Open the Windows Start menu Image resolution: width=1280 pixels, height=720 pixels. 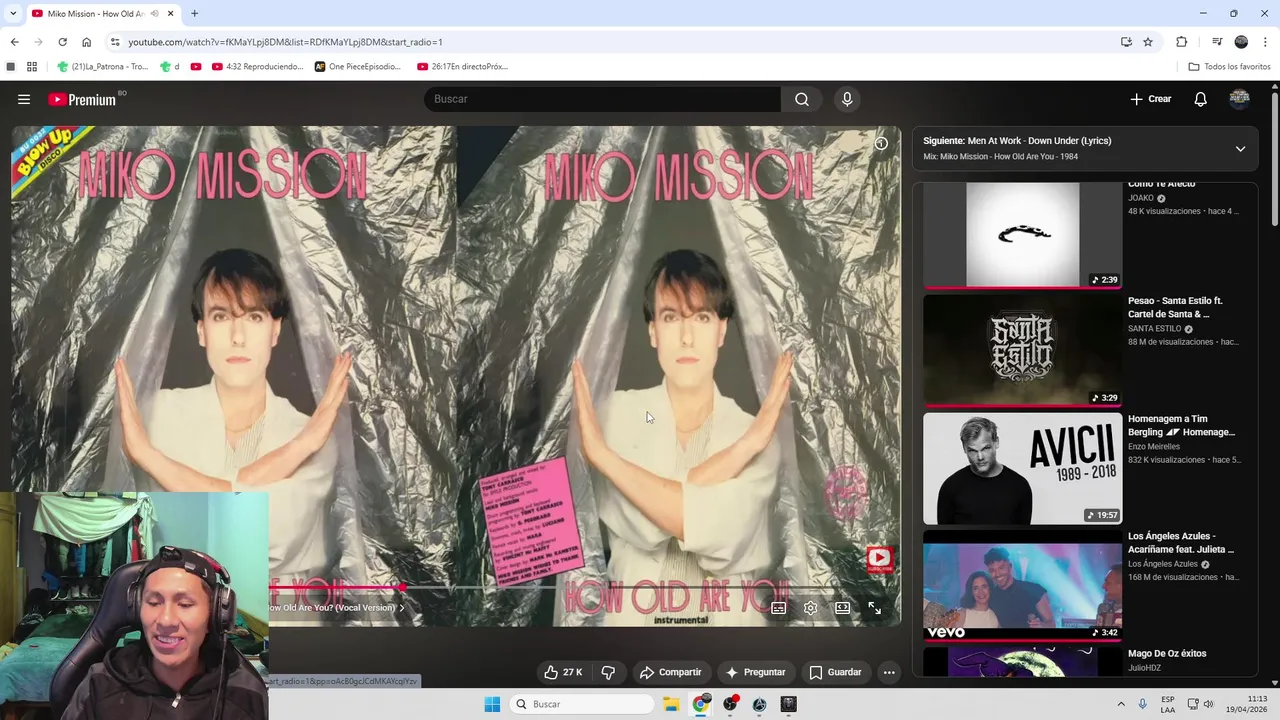coord(492,704)
